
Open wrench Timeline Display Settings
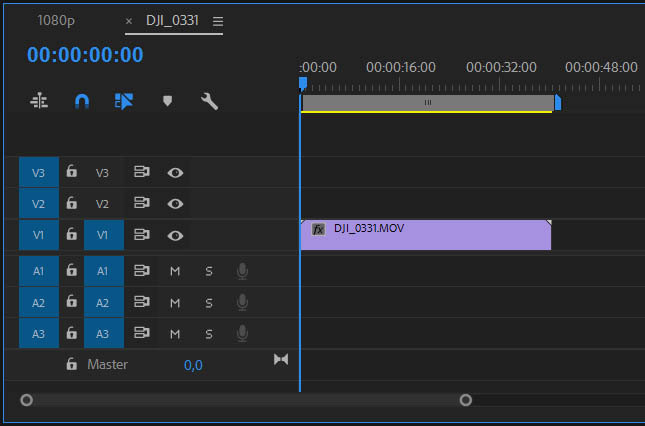(209, 101)
